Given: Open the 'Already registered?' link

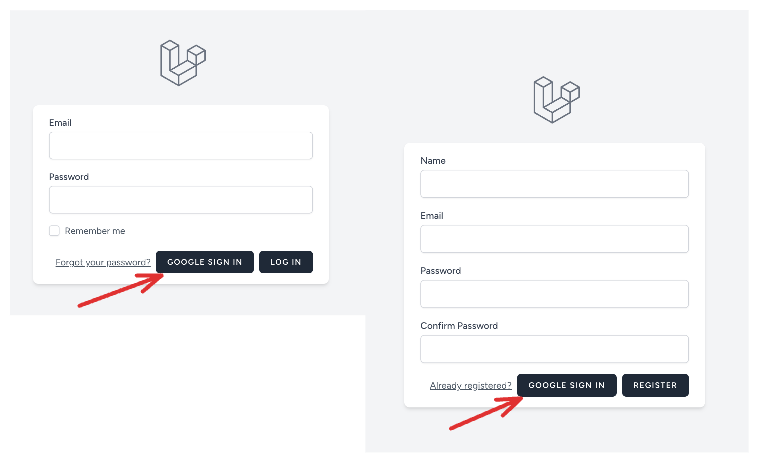Looking at the screenshot, I should 470,386.
